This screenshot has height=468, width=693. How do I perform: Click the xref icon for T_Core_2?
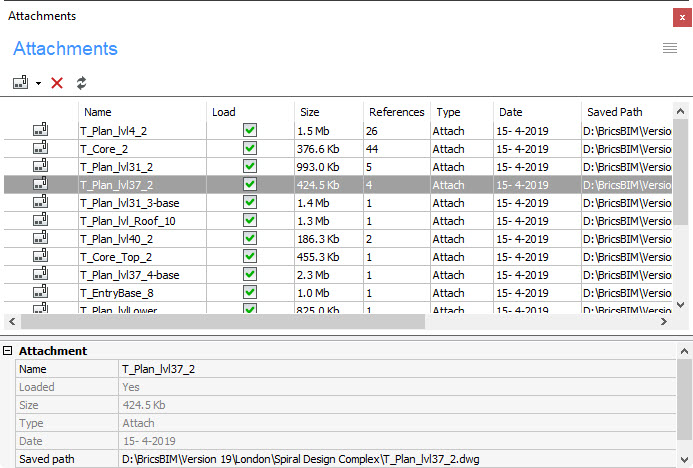pyautogui.click(x=41, y=148)
